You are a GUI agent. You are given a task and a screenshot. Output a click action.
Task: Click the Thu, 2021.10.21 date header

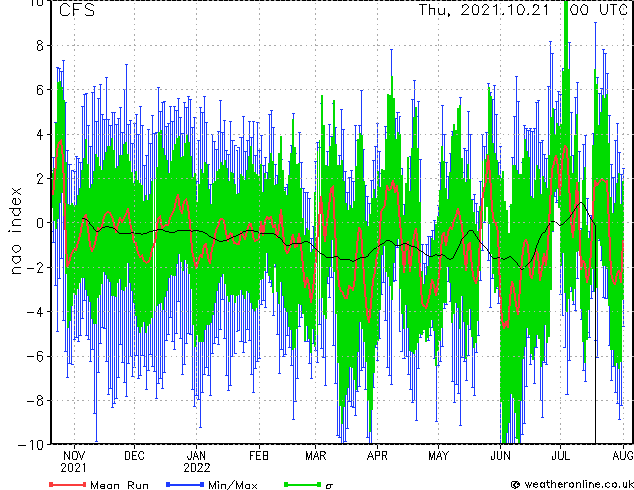[x=484, y=10]
